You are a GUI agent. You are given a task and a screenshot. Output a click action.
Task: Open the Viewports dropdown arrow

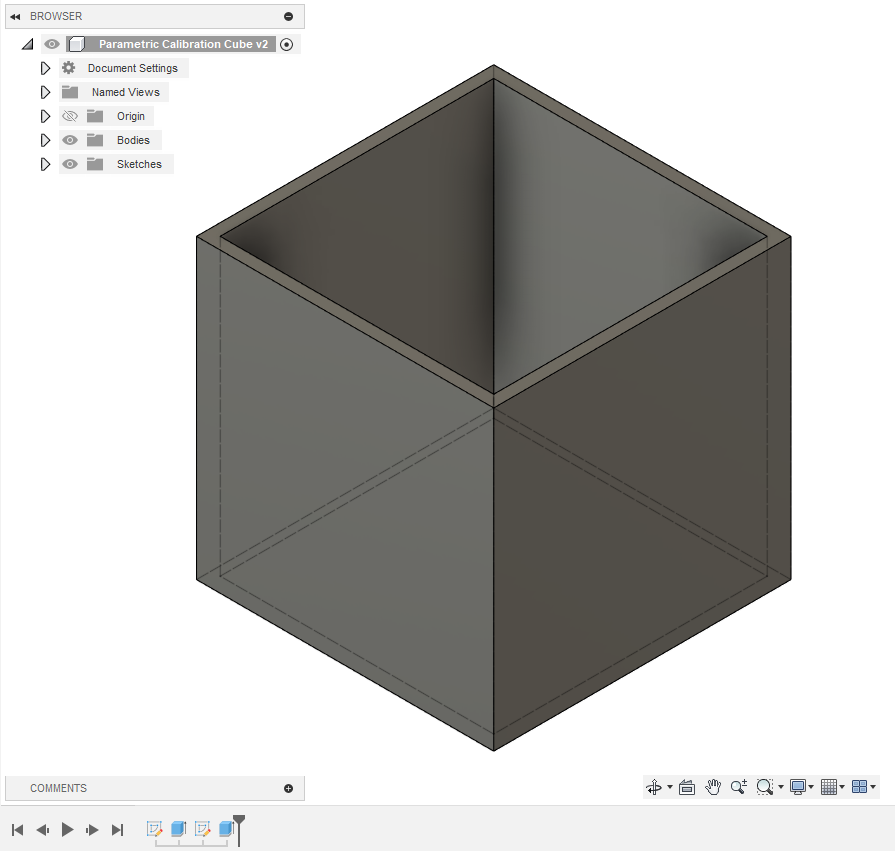pyautogui.click(x=875, y=787)
